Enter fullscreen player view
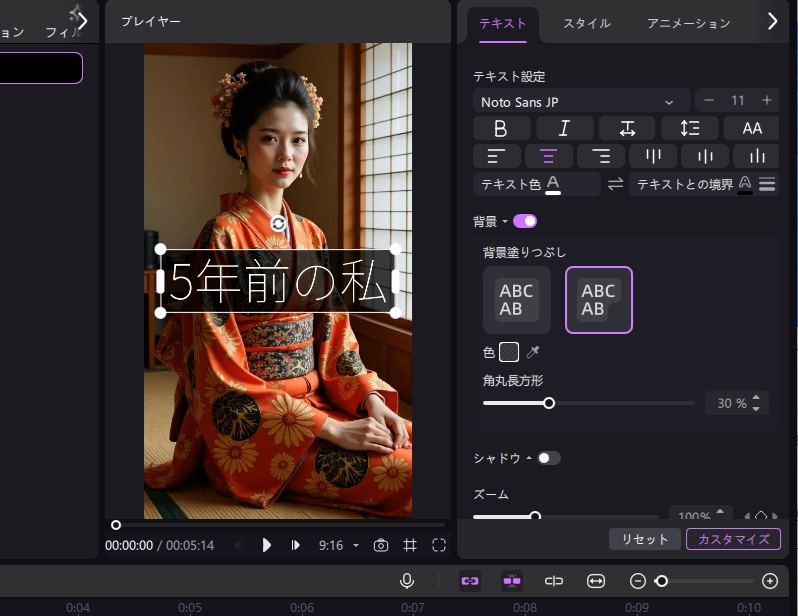This screenshot has height=616, width=798. tap(439, 545)
